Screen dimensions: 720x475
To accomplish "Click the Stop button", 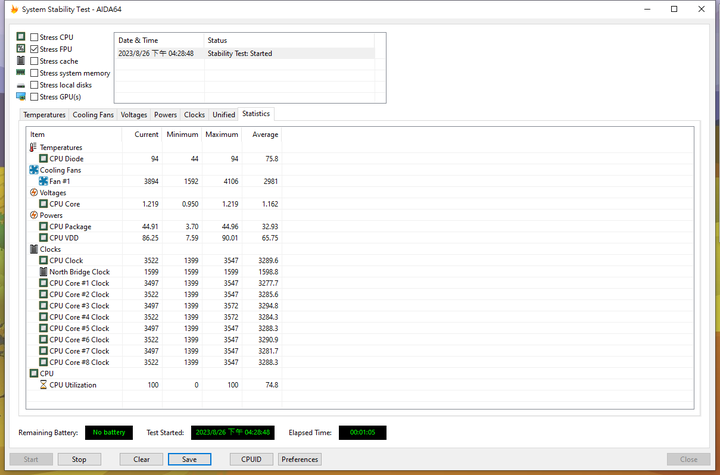I will [x=79, y=459].
